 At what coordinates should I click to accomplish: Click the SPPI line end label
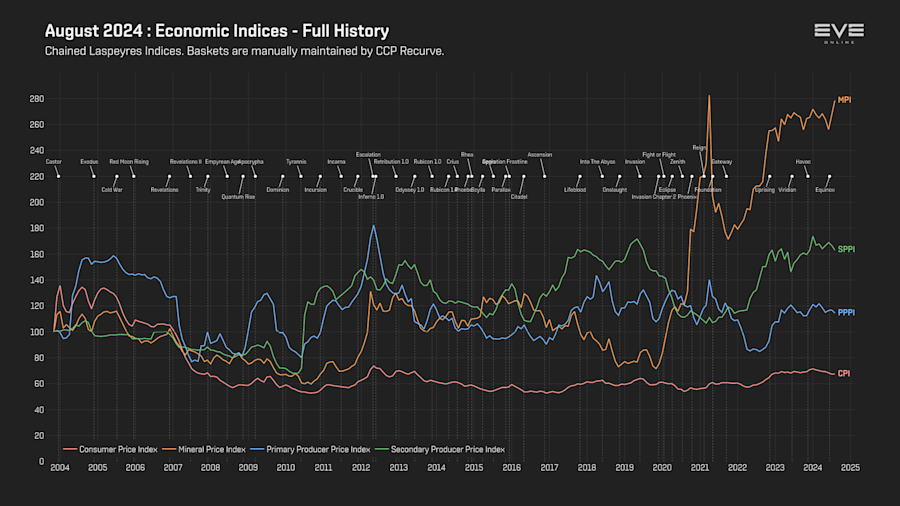click(846, 249)
